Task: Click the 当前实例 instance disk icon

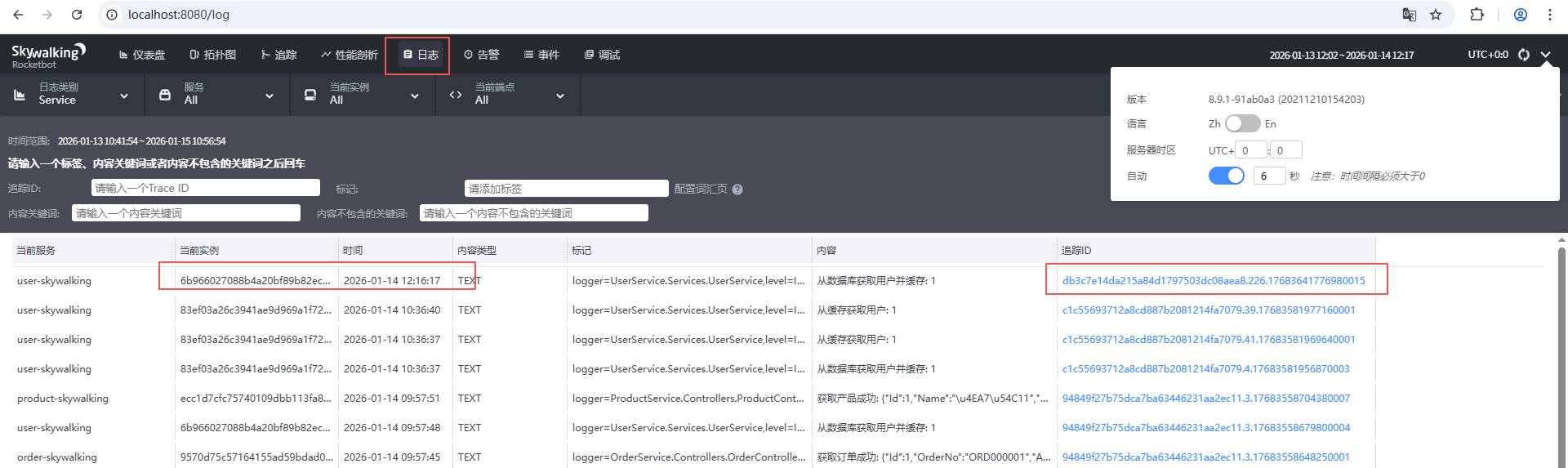Action: click(310, 95)
